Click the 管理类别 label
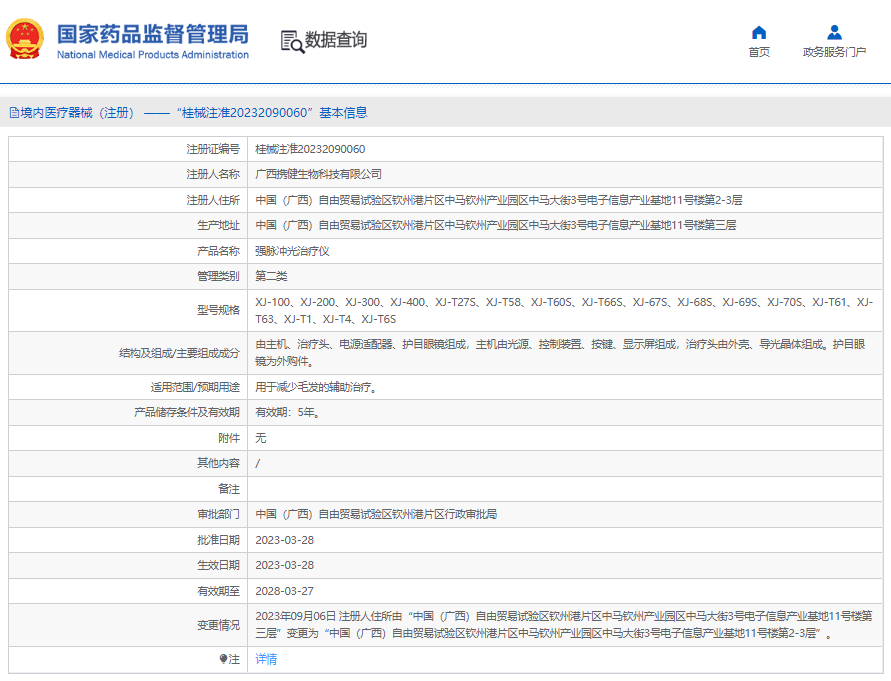The width and height of the screenshot is (891, 681). click(x=218, y=276)
